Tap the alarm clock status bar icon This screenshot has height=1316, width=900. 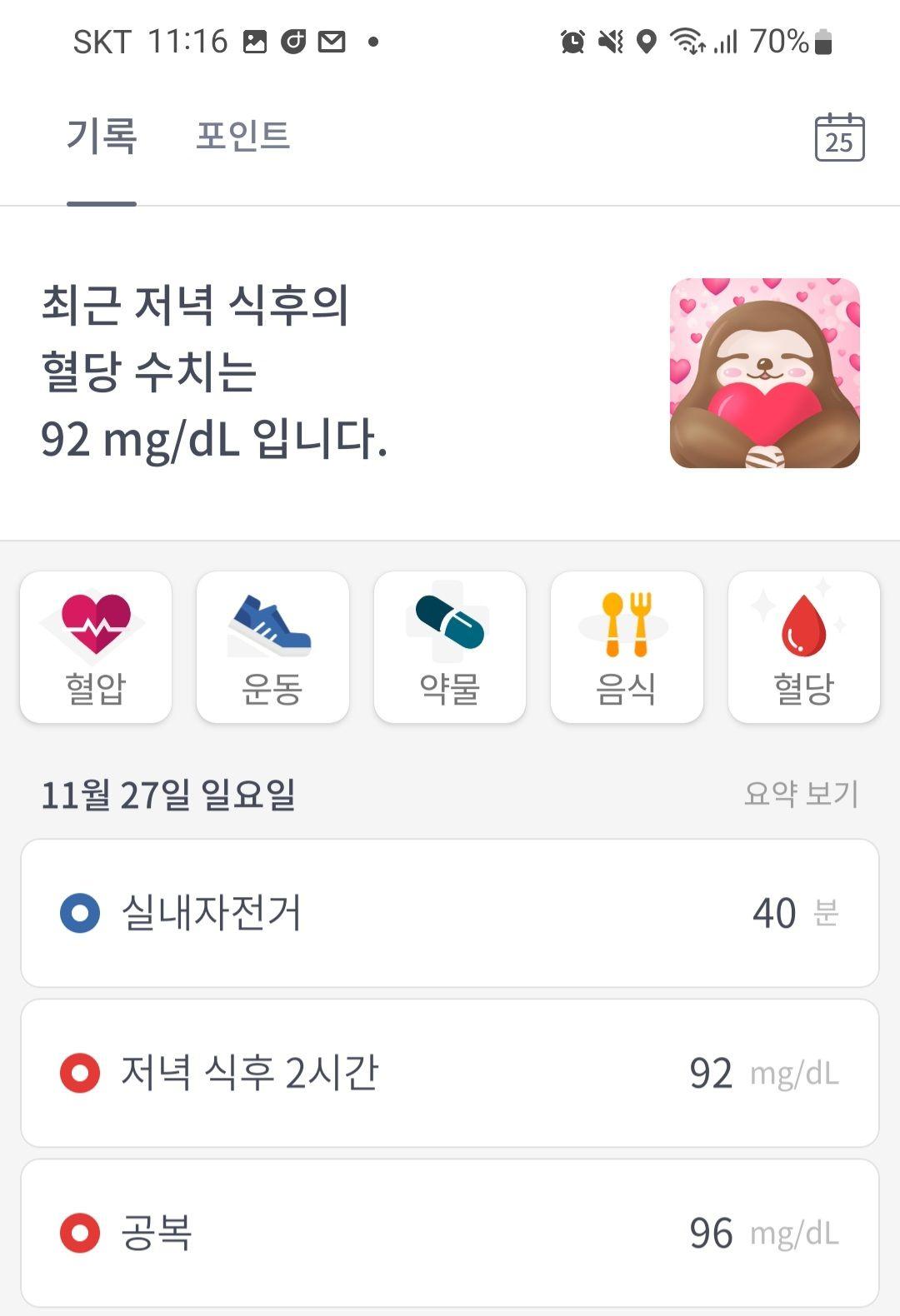(x=572, y=41)
